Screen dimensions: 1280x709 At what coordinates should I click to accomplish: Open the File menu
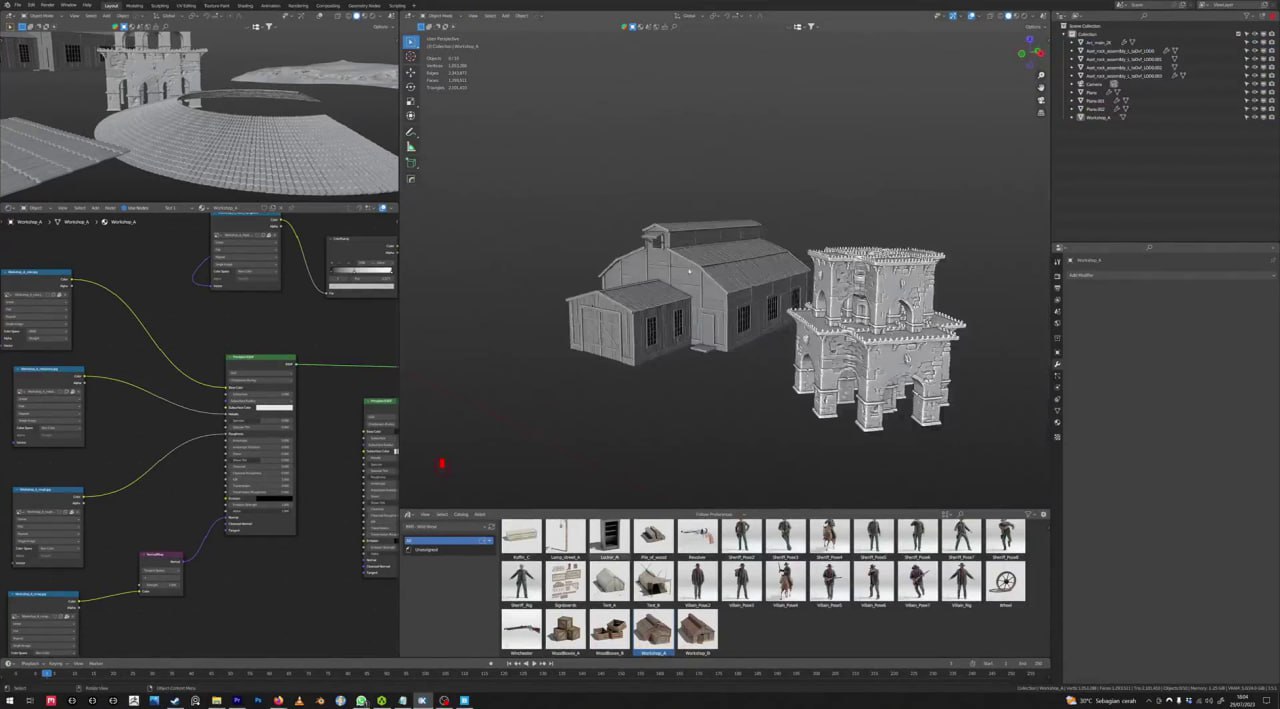pyautogui.click(x=17, y=5)
